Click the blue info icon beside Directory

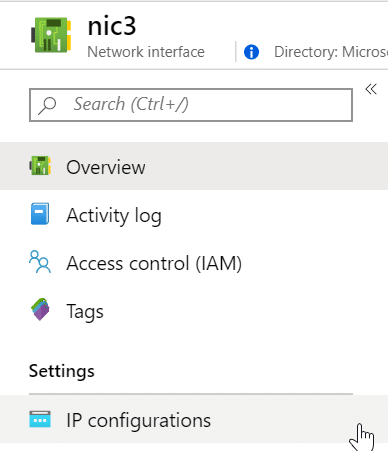click(x=251, y=52)
